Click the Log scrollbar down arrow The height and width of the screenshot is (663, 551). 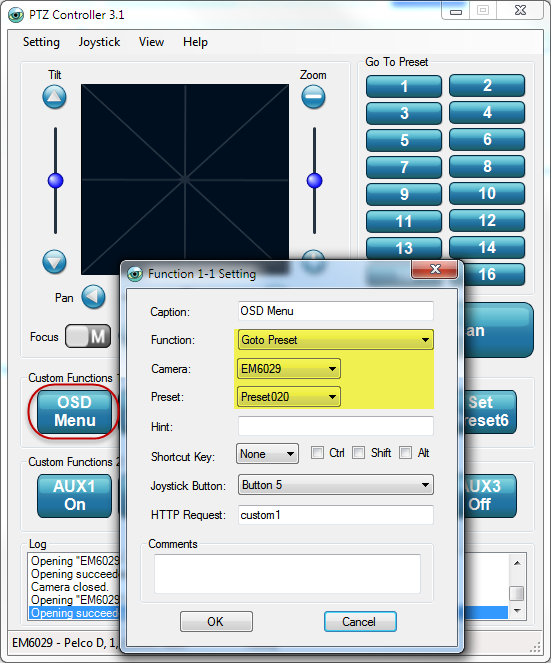click(x=517, y=611)
